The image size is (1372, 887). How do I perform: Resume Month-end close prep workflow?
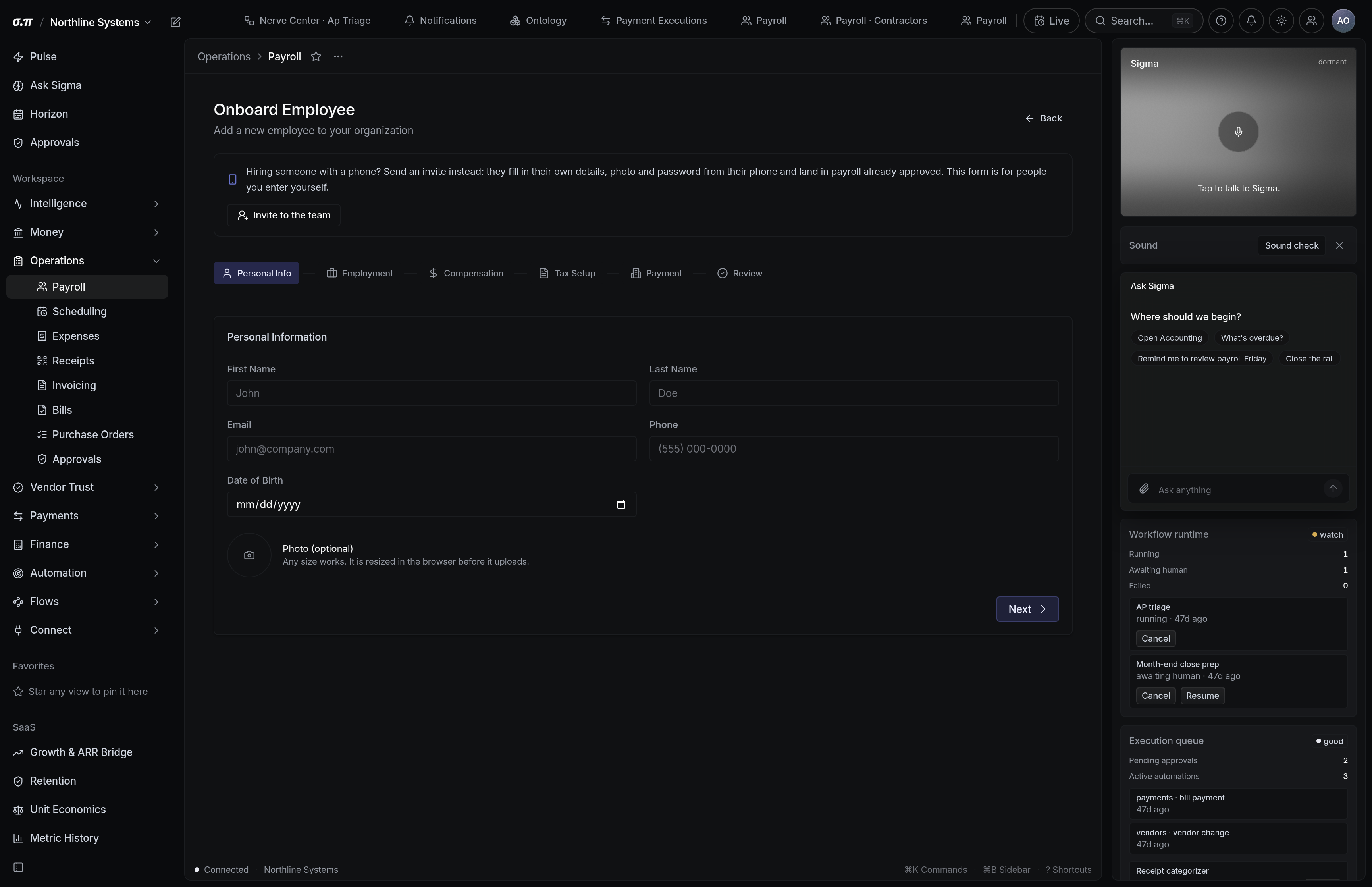(x=1202, y=696)
